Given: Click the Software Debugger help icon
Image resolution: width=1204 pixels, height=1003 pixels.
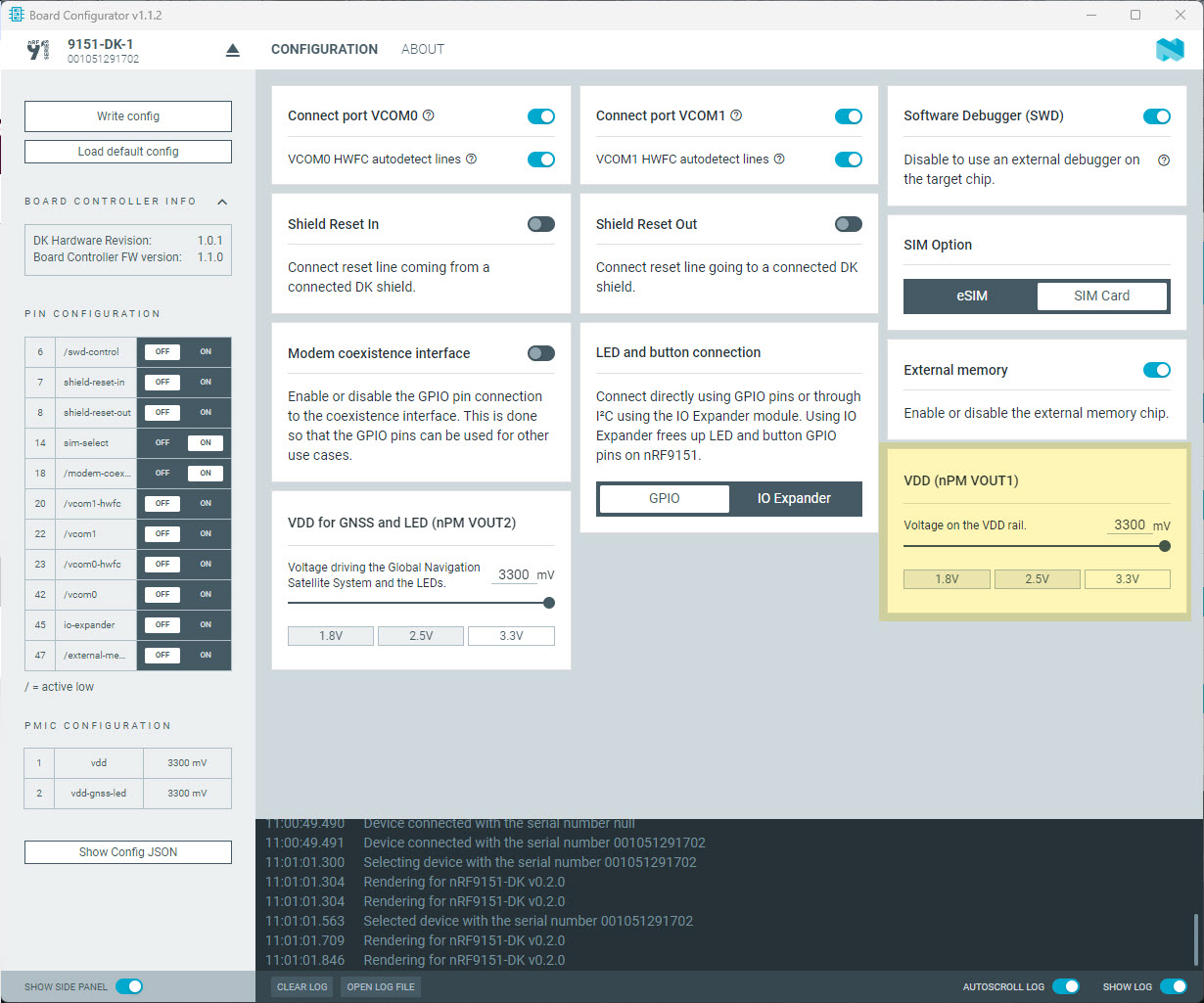Looking at the screenshot, I should click(1163, 160).
